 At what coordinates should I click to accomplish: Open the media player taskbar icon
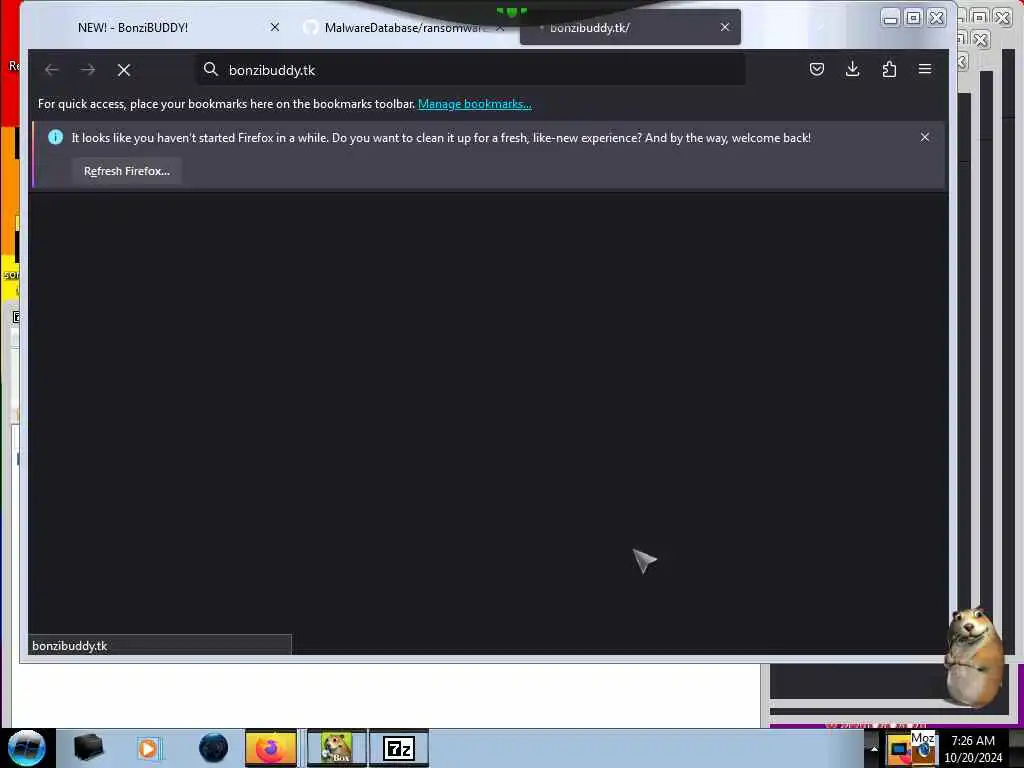tap(148, 748)
